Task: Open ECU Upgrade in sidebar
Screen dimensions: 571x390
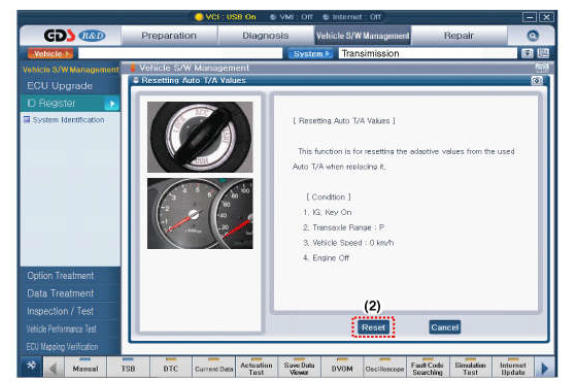Action: pos(60,86)
